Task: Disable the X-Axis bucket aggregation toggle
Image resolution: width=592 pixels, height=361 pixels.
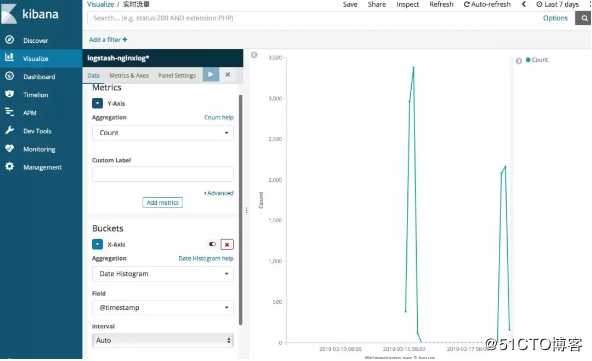Action: [212, 244]
